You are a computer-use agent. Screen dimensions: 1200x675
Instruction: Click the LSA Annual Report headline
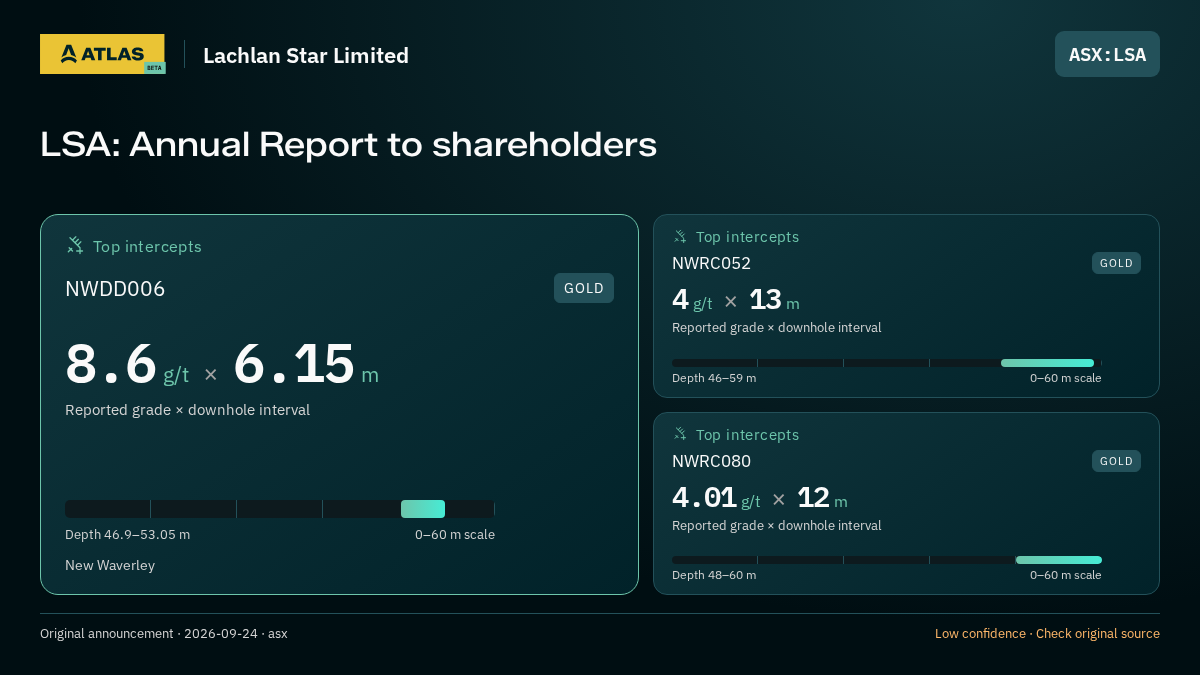[348, 145]
